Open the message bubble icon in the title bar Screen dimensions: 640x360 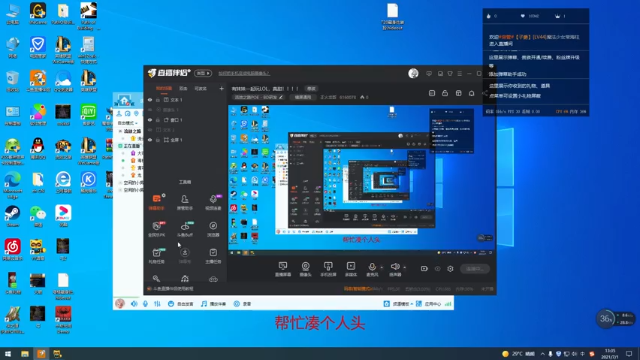click(429, 73)
